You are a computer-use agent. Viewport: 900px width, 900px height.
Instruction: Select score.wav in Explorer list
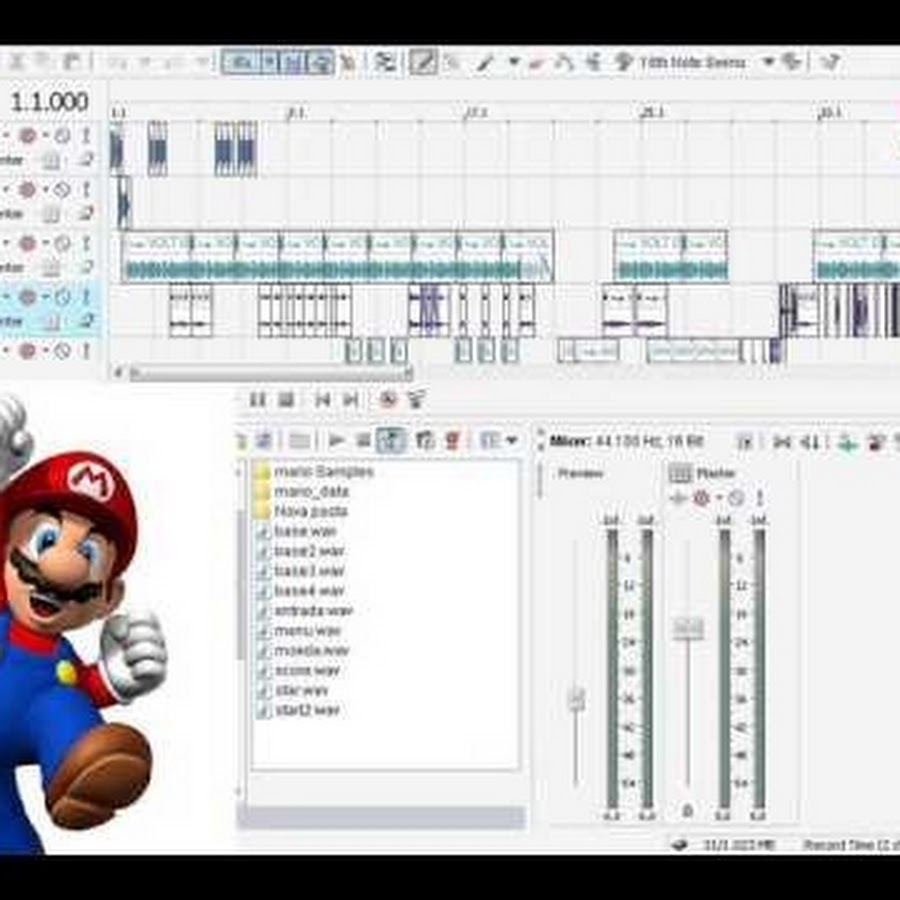298,670
